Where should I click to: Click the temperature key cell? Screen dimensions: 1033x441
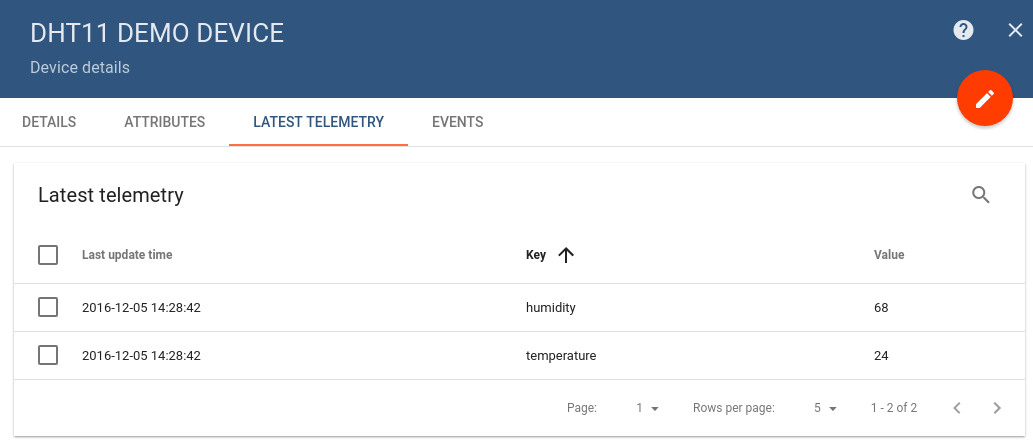[561, 355]
